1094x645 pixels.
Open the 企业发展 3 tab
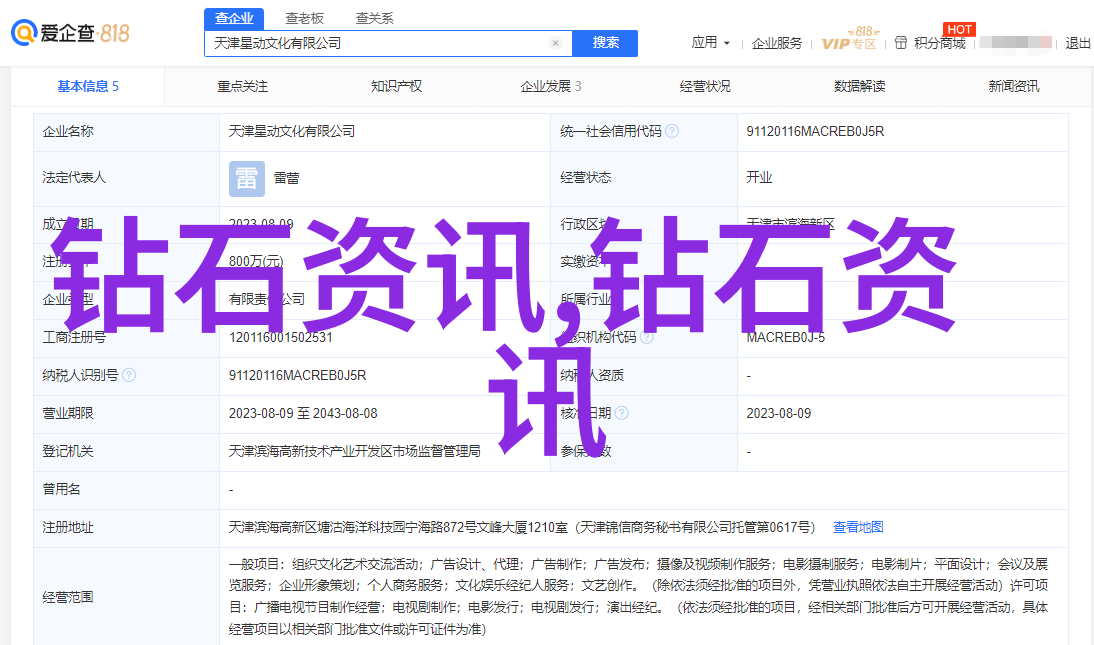(550, 87)
